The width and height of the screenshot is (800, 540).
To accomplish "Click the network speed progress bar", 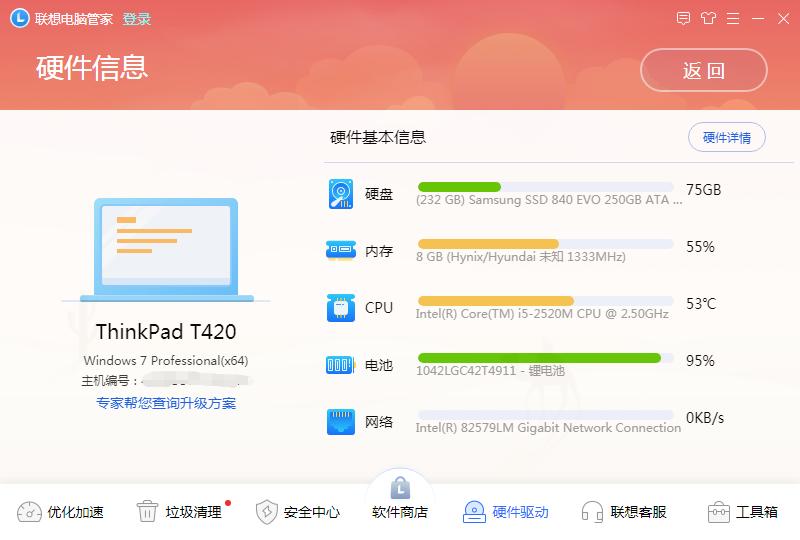I will pos(545,415).
